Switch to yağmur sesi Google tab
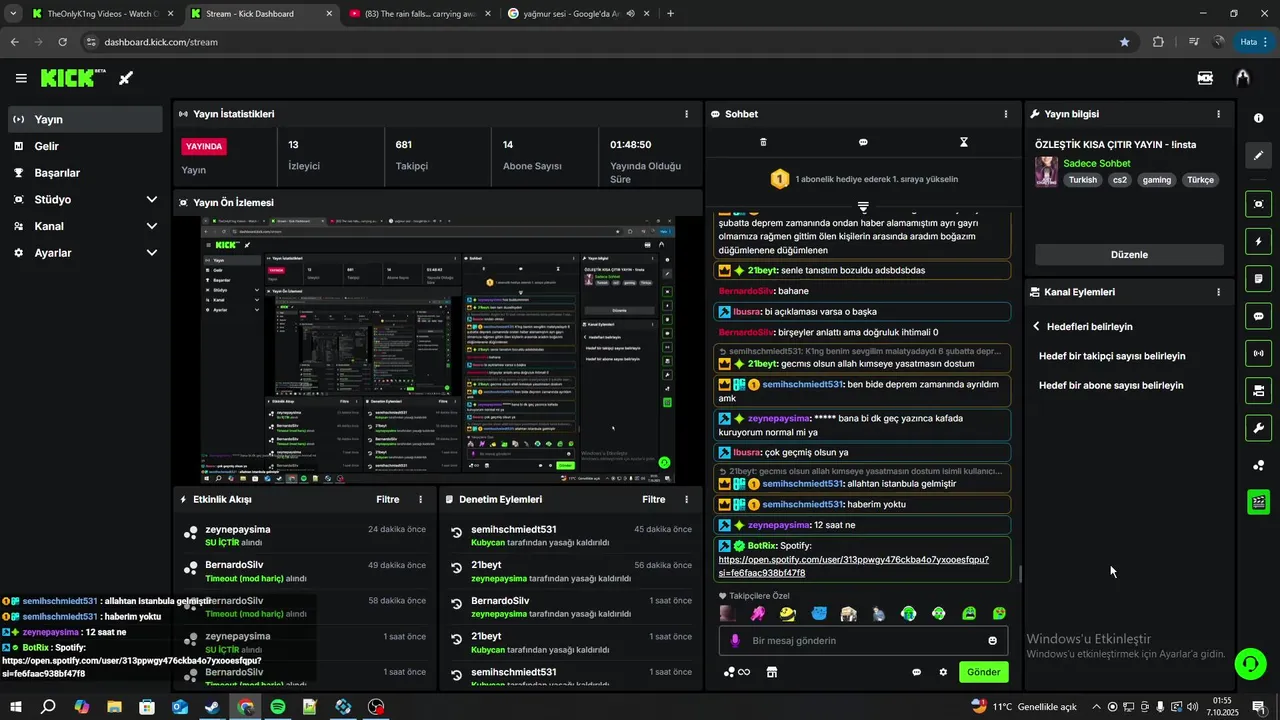Image resolution: width=1280 pixels, height=720 pixels. click(577, 14)
